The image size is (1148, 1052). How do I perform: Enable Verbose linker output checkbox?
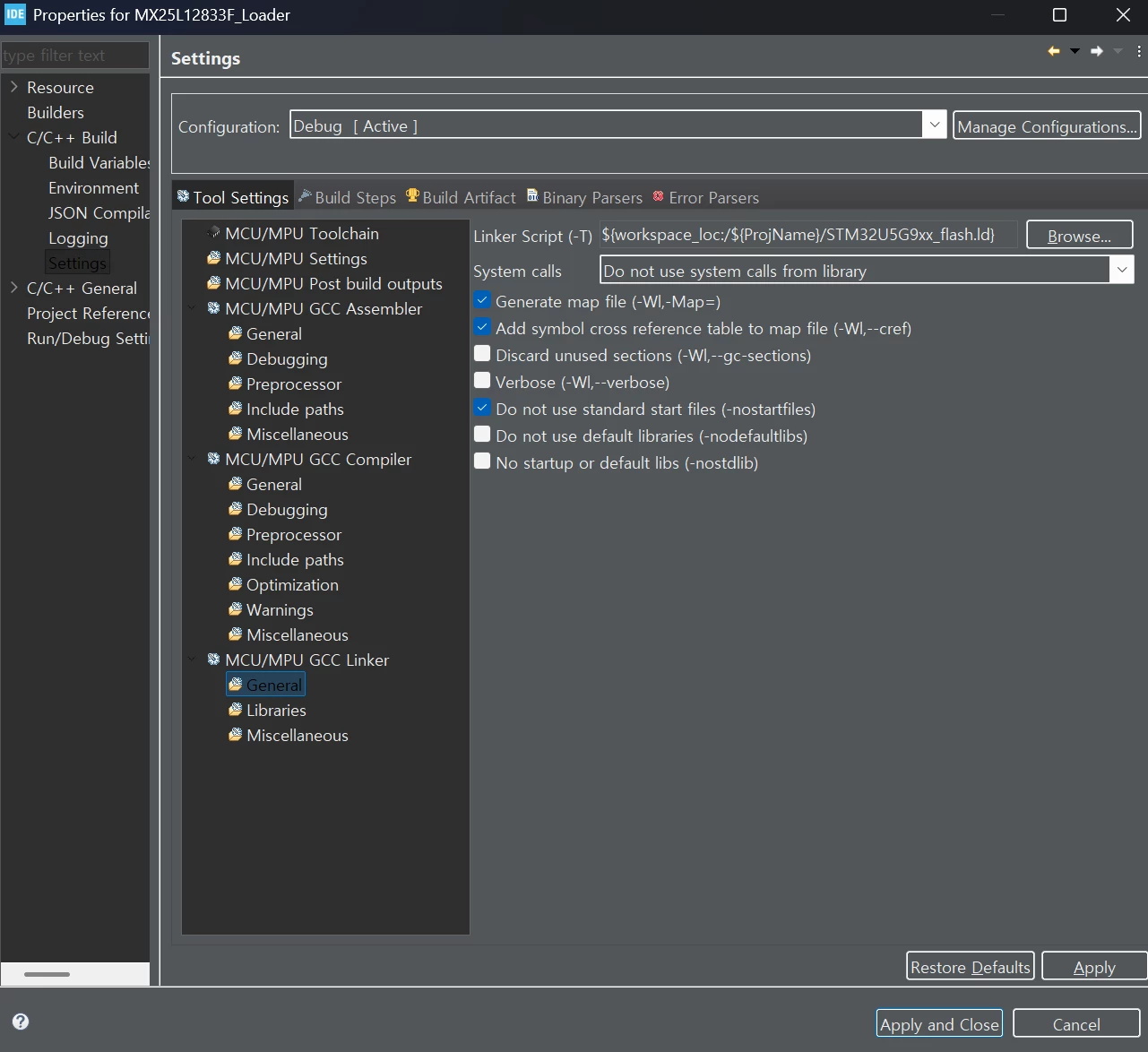point(482,382)
